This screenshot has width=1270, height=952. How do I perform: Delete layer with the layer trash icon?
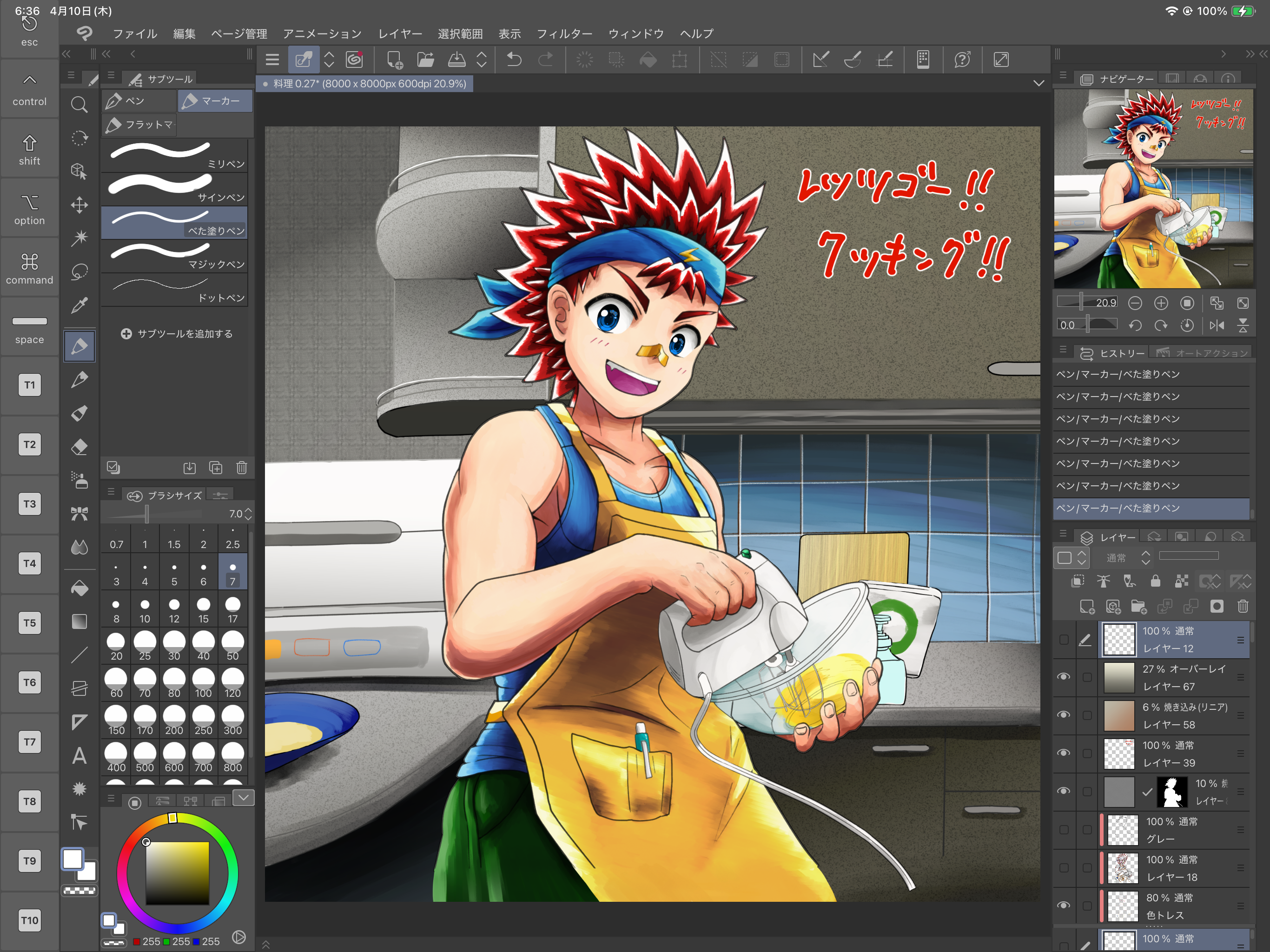pos(1243,606)
